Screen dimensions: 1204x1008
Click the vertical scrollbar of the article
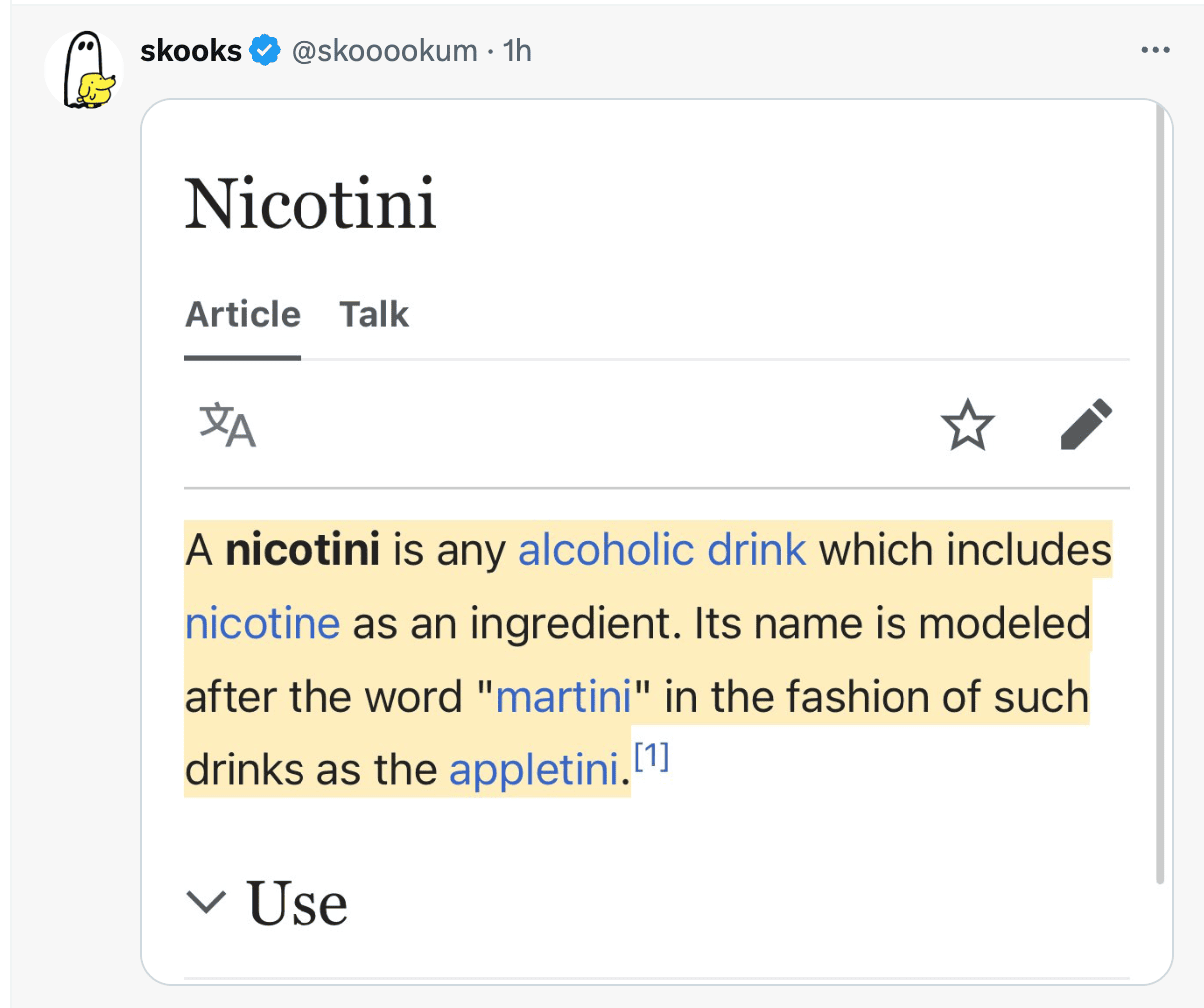point(1159,499)
